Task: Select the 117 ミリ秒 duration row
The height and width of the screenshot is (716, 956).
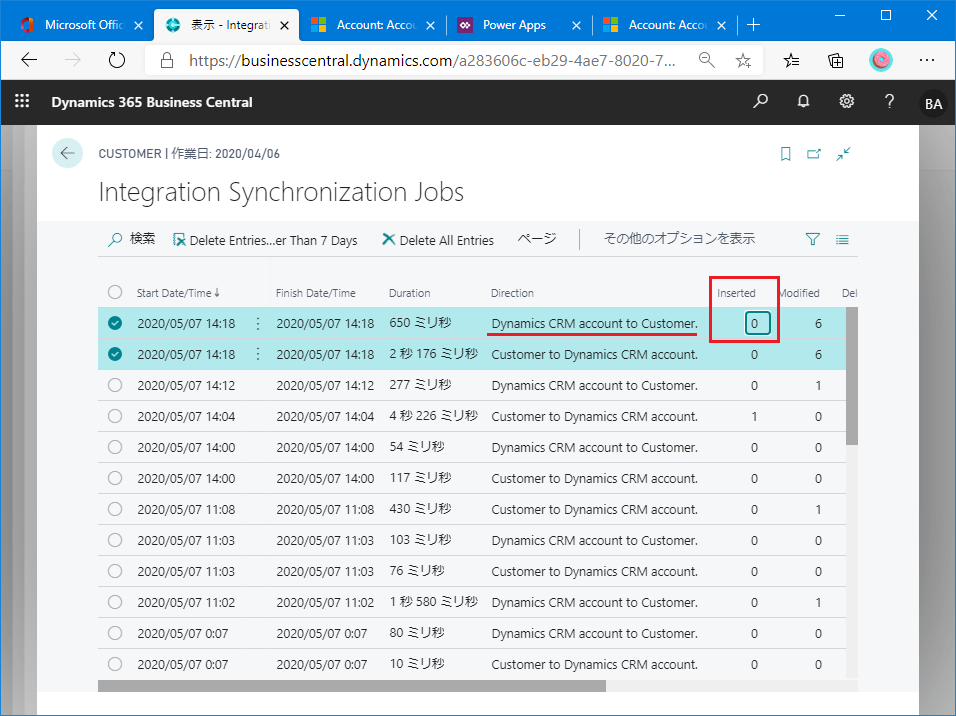Action: (115, 478)
